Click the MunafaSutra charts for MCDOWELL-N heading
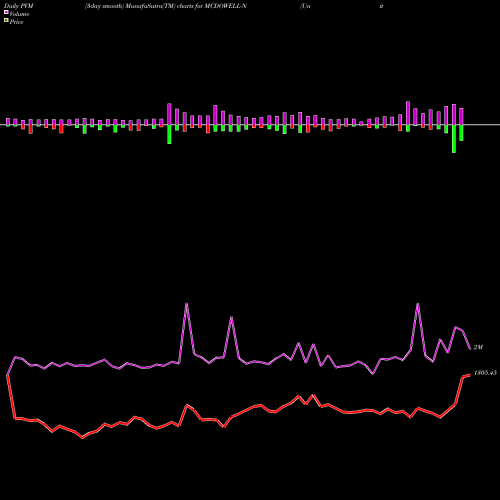Screen dimensions: 500x500 click(166, 6)
